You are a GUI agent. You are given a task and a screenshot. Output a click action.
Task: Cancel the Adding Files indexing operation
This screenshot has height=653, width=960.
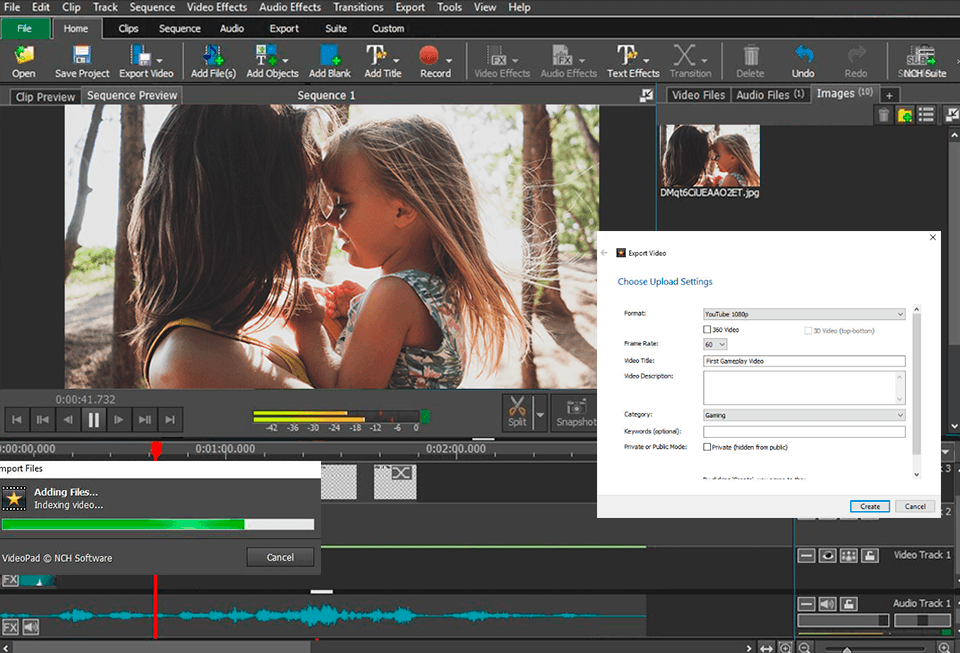(x=280, y=557)
